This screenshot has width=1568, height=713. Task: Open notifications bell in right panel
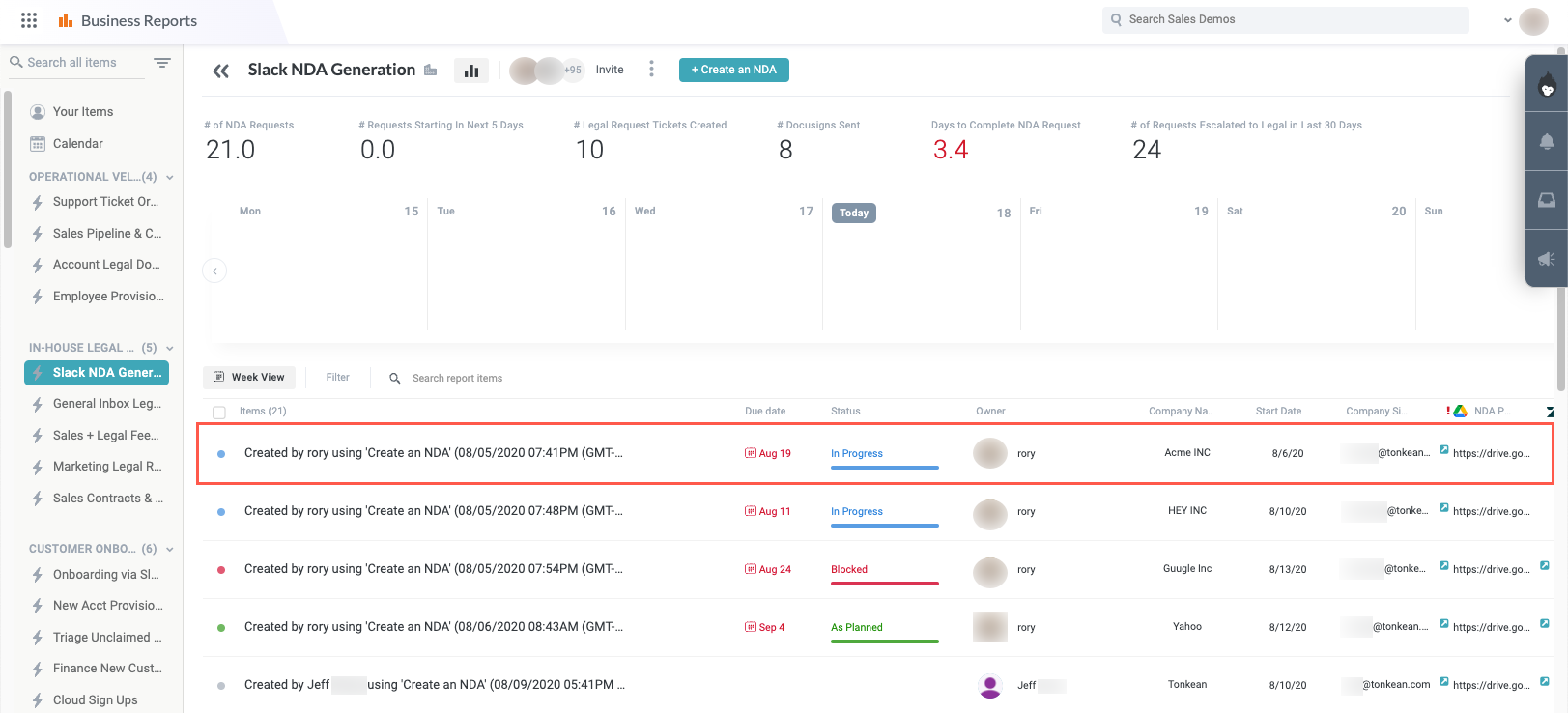tap(1546, 142)
